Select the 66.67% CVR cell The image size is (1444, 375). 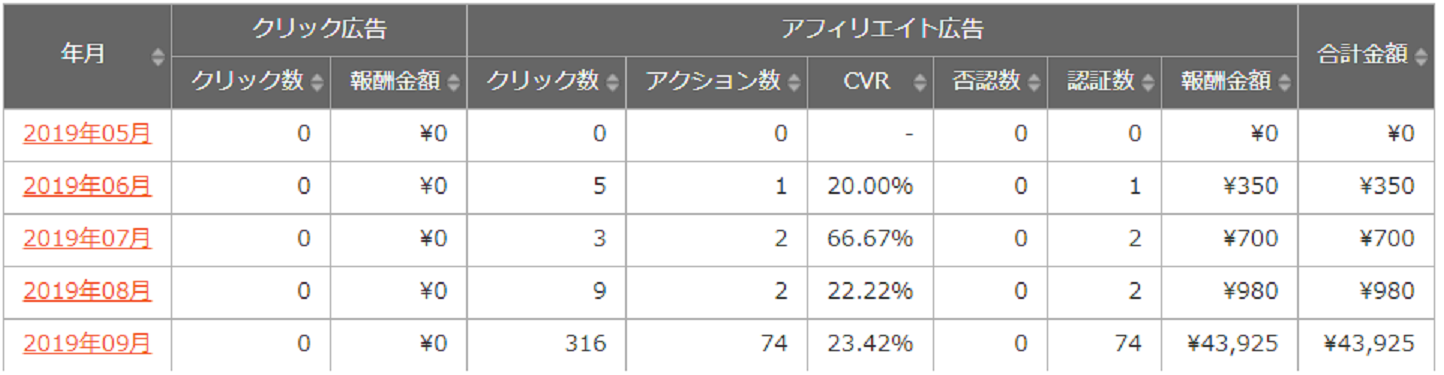(870, 239)
